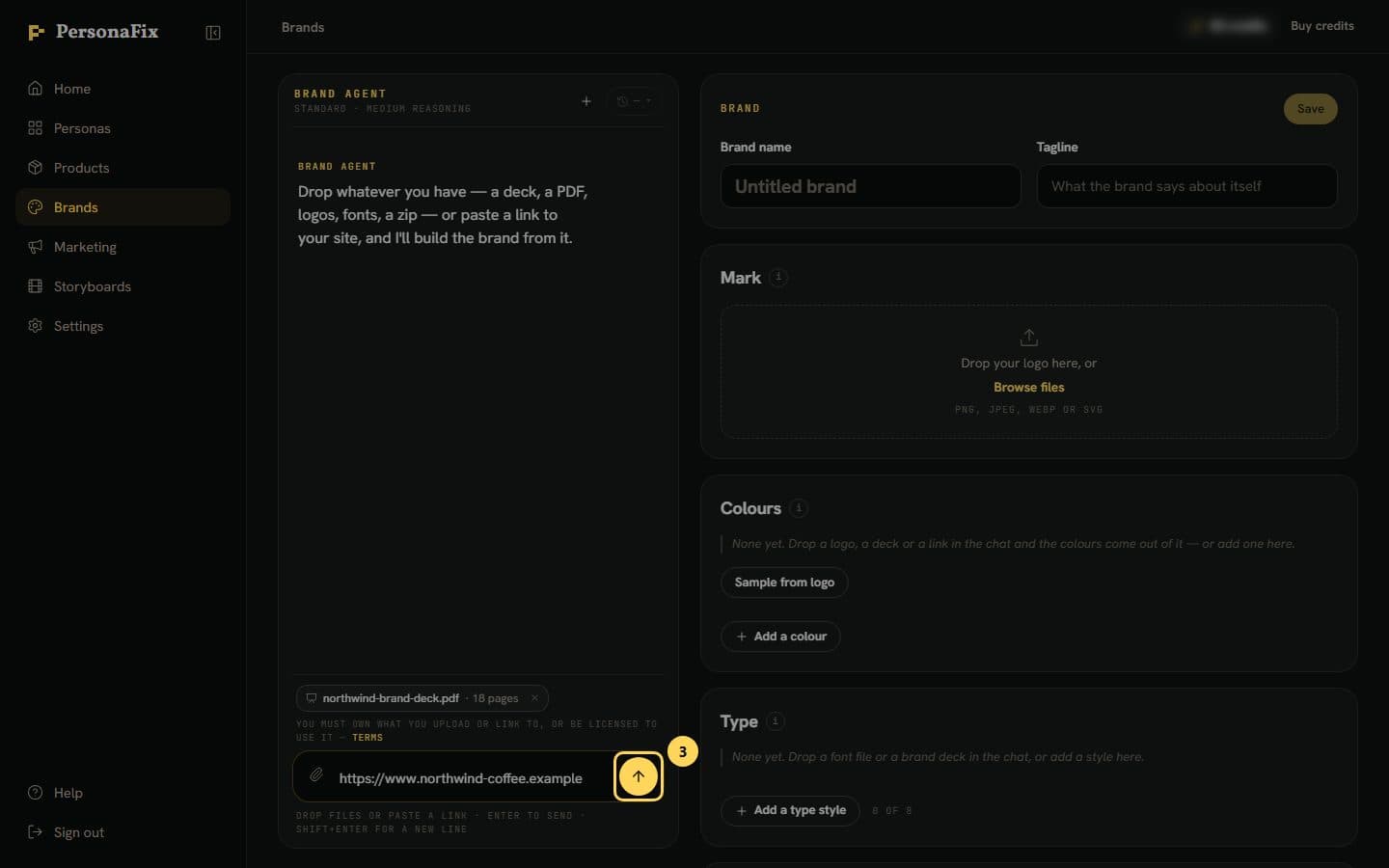Open the Terms link
Screen dimensions: 1389x868
click(368, 738)
